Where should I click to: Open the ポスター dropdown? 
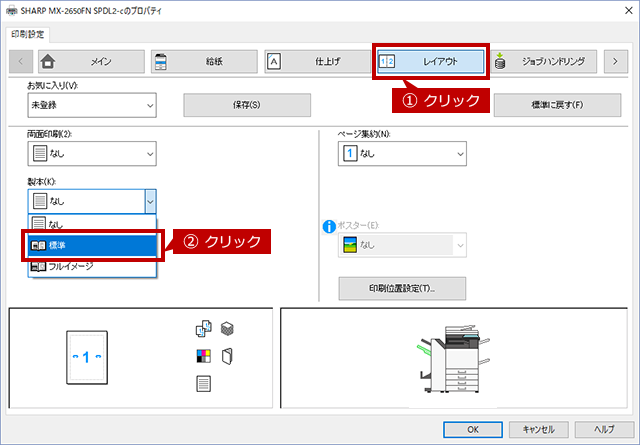pos(402,245)
